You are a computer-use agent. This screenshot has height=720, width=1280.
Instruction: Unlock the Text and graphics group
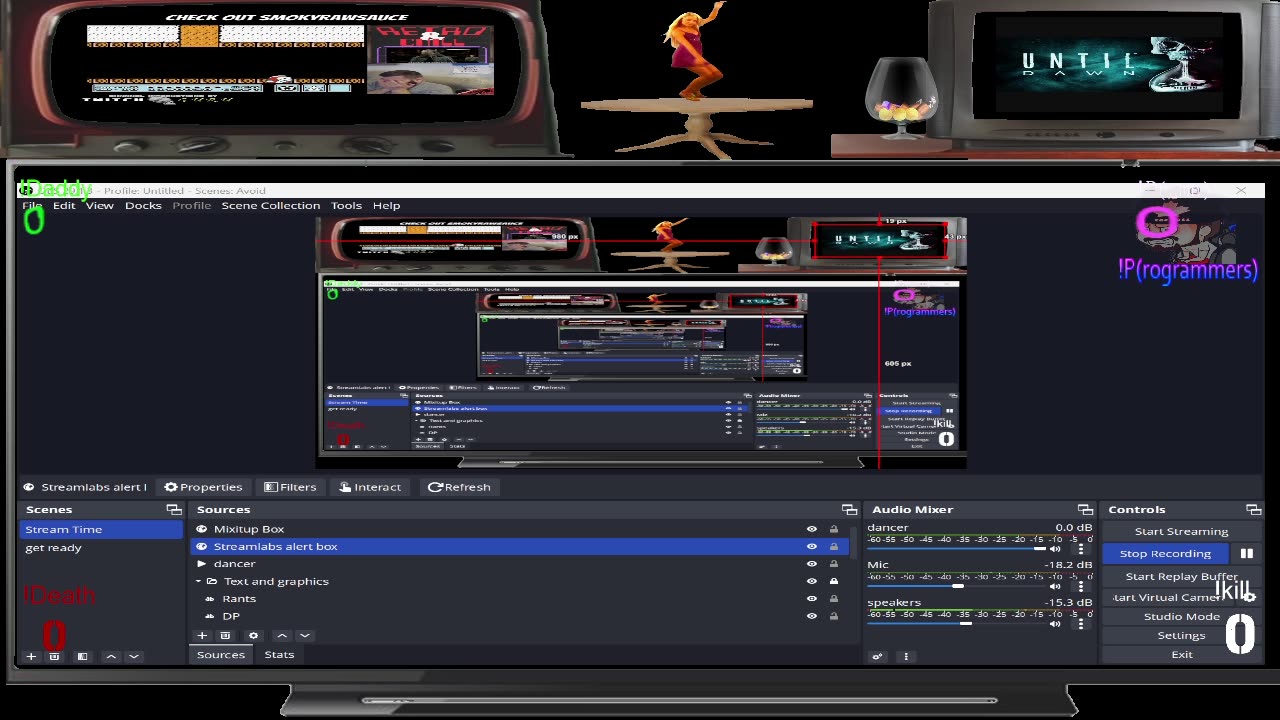pos(834,581)
